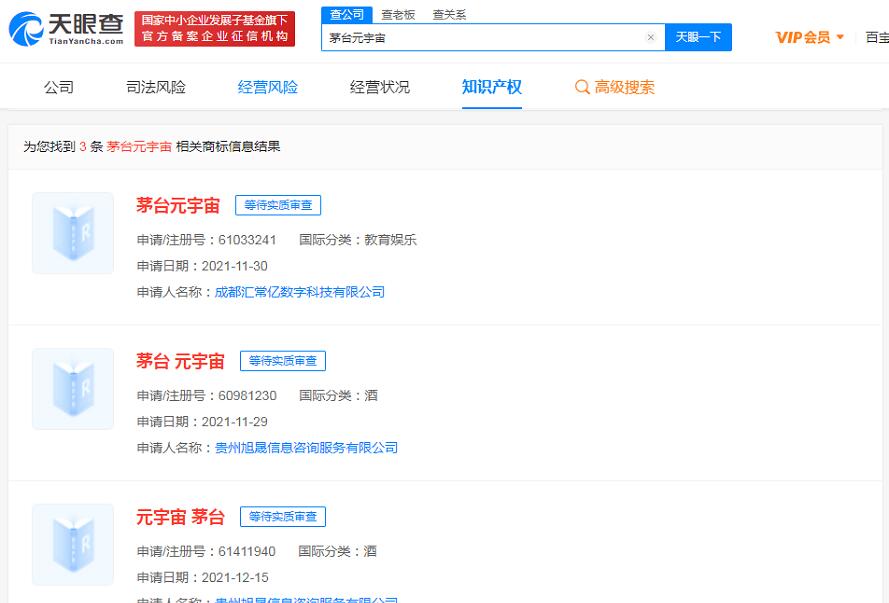Viewport: 889px width, 603px height.
Task: Switch to the 经营状况 tab
Action: (380, 87)
